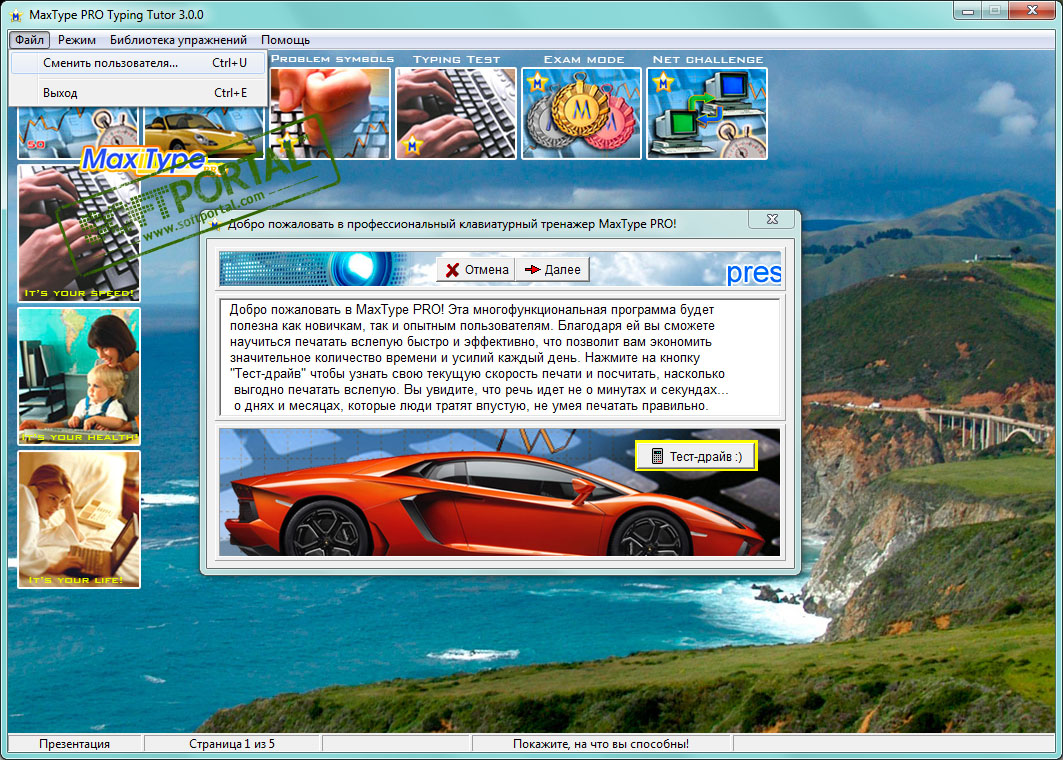Close the MaxType PRO Typing Tutor window
1063x760 pixels.
tap(1032, 11)
